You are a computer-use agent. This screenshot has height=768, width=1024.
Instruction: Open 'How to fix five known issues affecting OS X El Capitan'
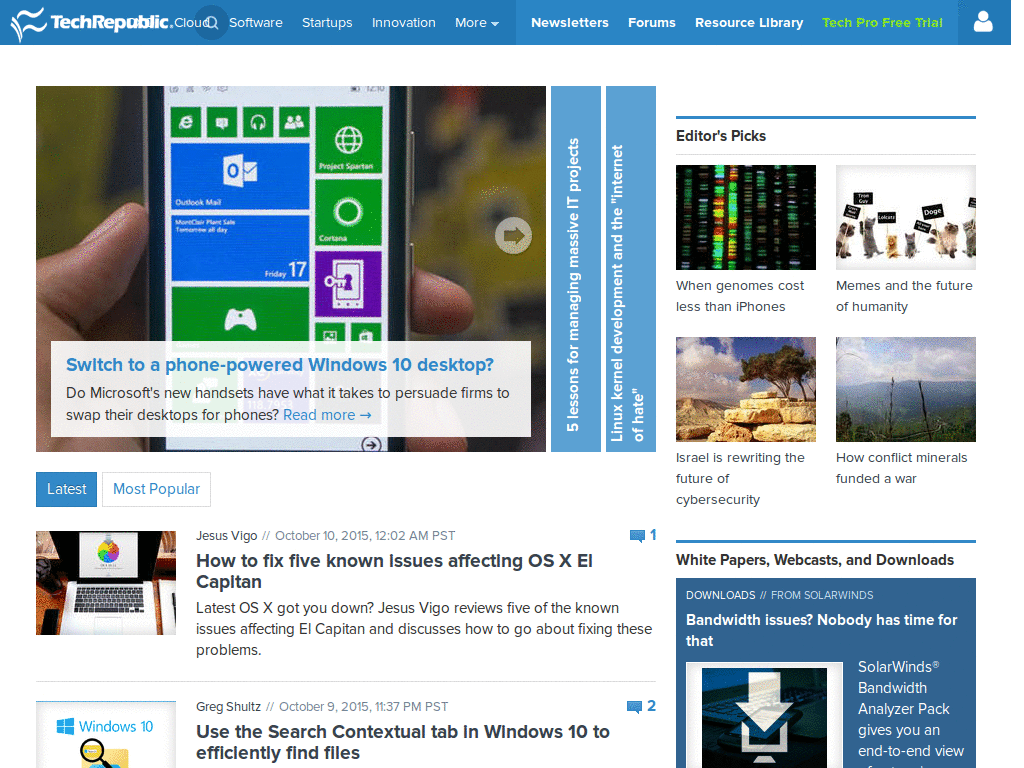394,571
